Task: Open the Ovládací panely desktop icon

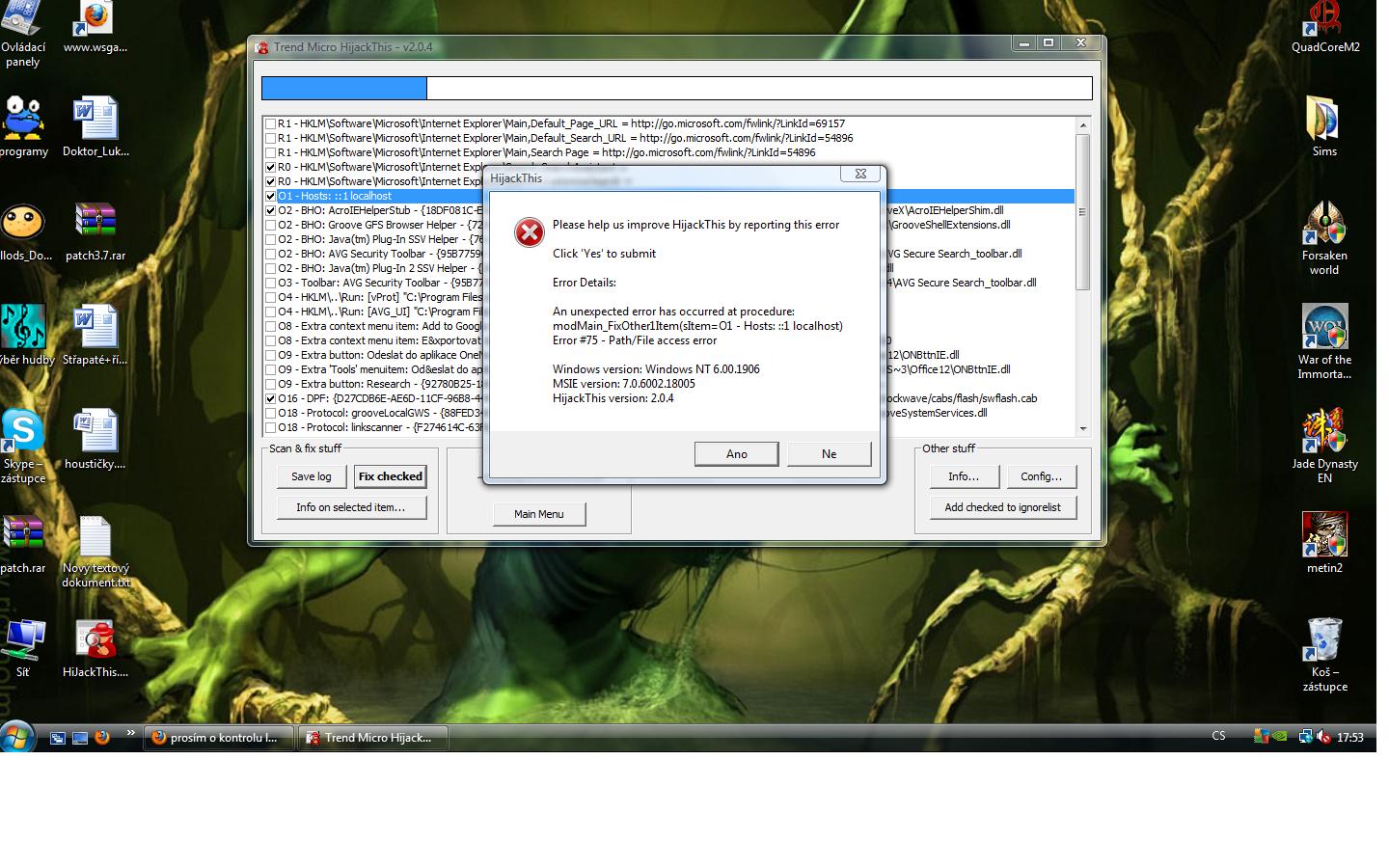Action: [x=22, y=35]
